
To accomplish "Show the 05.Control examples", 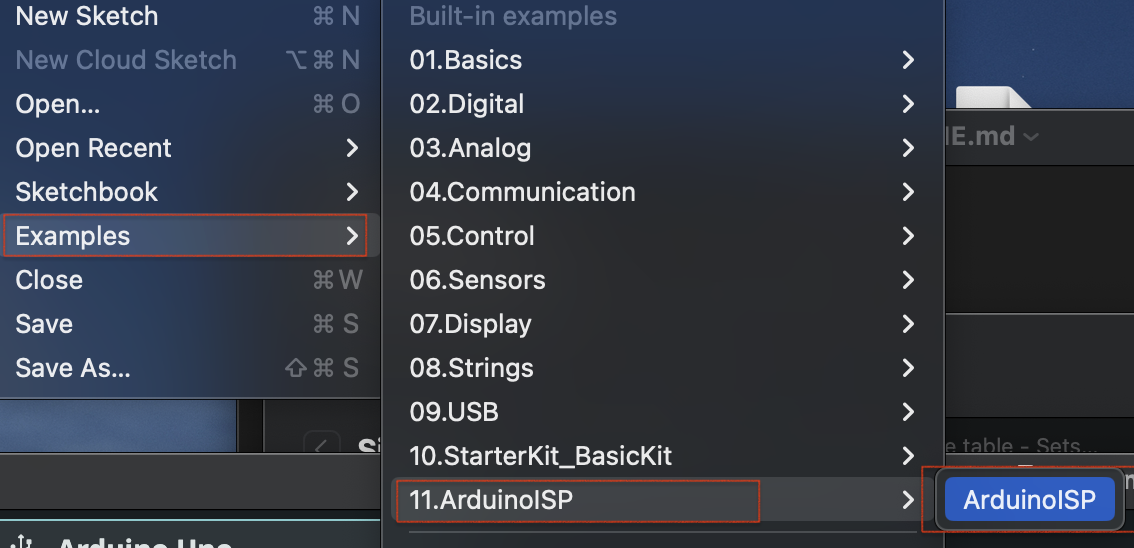I will pos(472,236).
